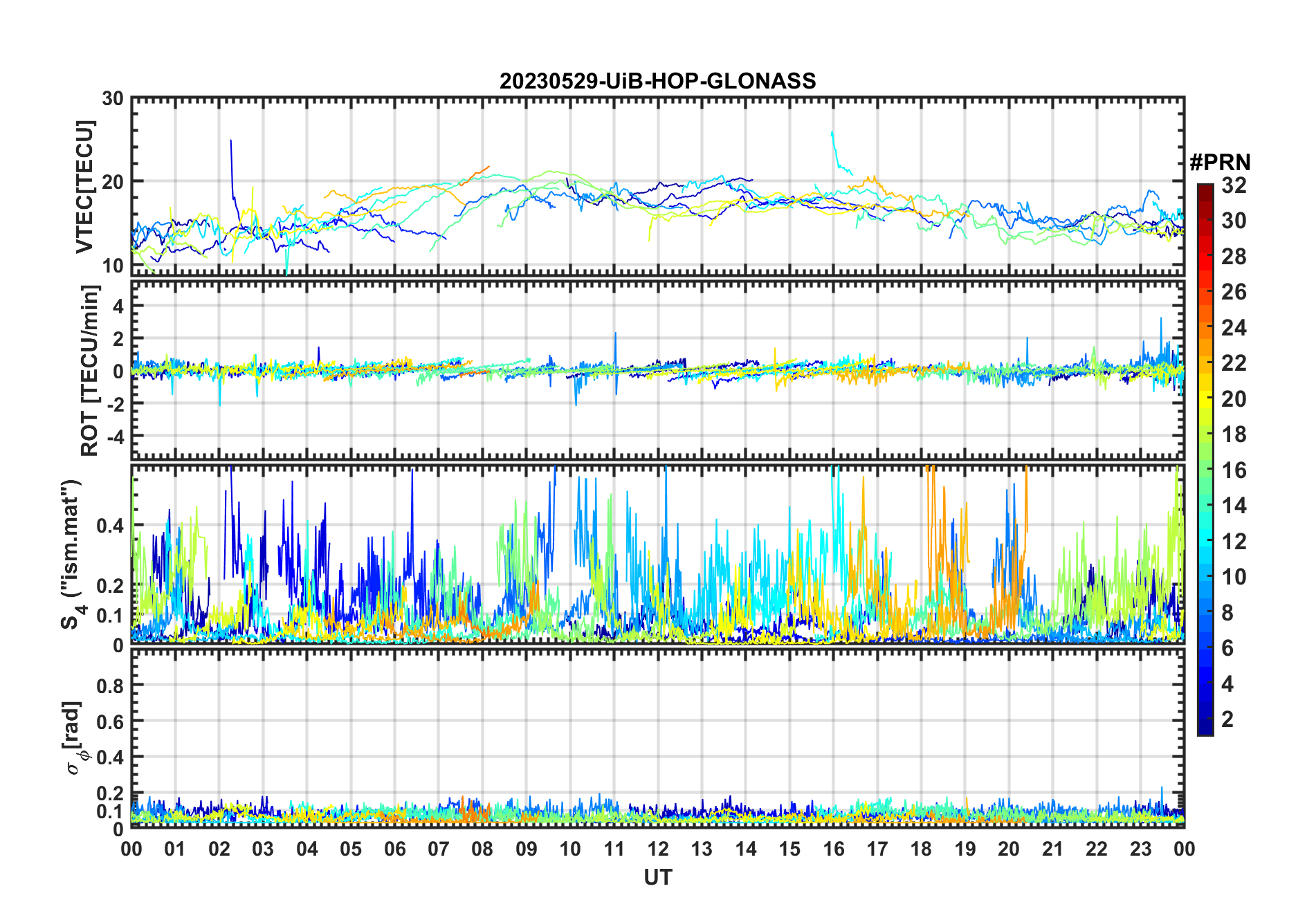Select colorbar tick label 30
Viewport: 1316px width, 920px height.
1234,221
